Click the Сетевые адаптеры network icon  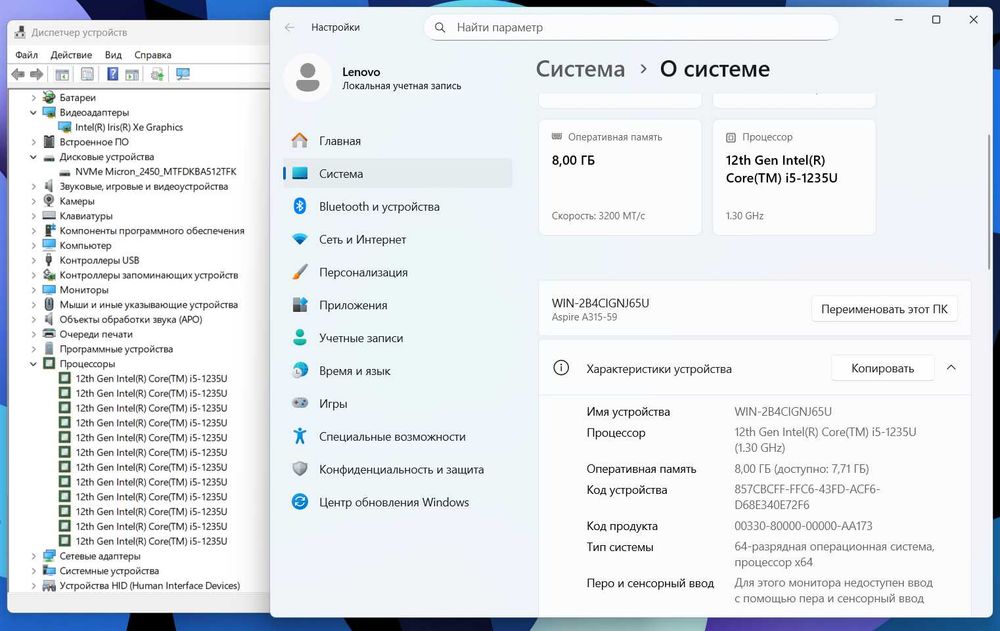click(49, 556)
